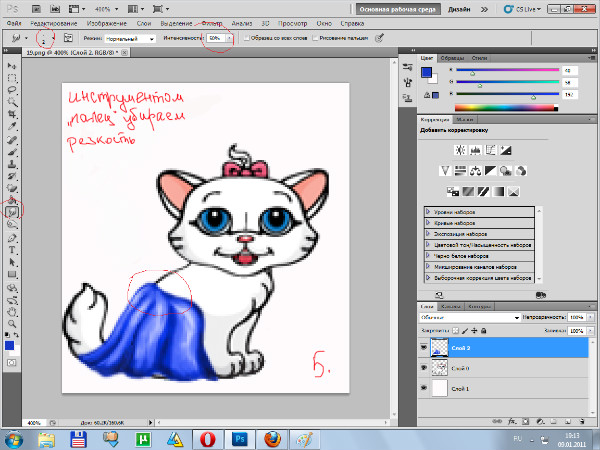Create new layer icon in Layers panel
The width and height of the screenshot is (600, 450).
tap(568, 421)
